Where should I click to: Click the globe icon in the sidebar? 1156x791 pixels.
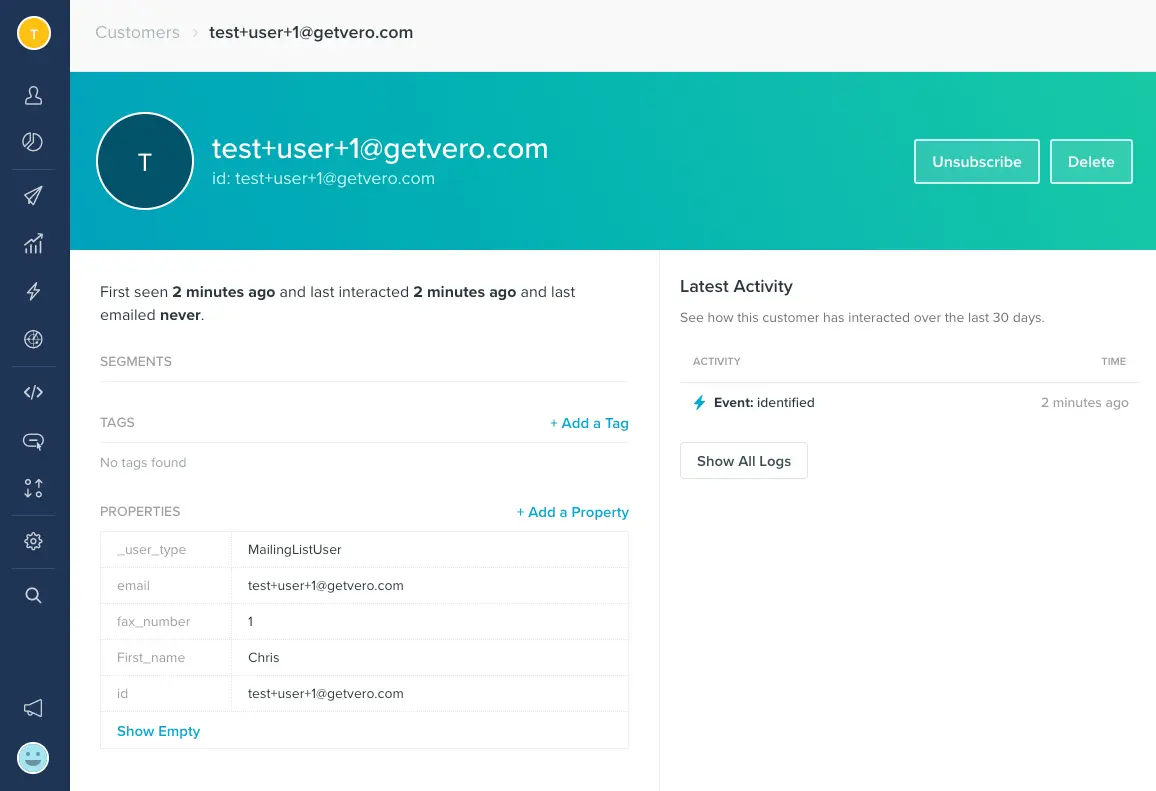33,340
